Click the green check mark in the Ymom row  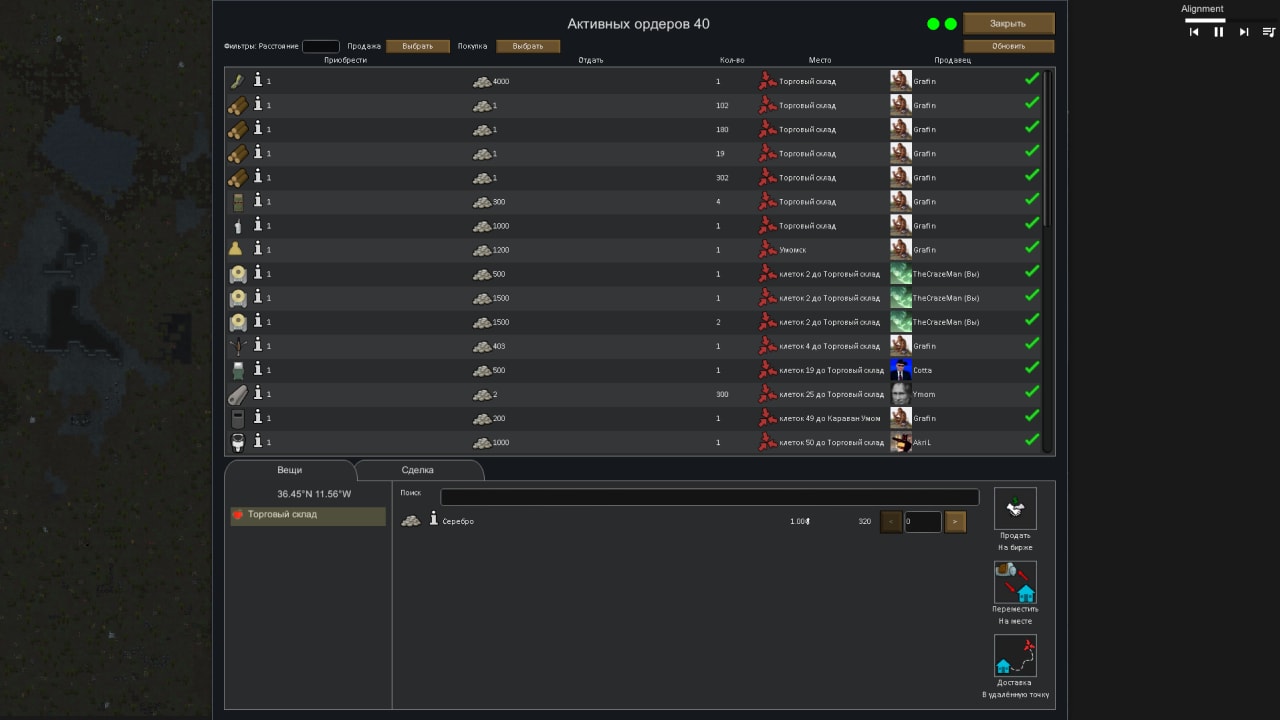tap(1032, 392)
